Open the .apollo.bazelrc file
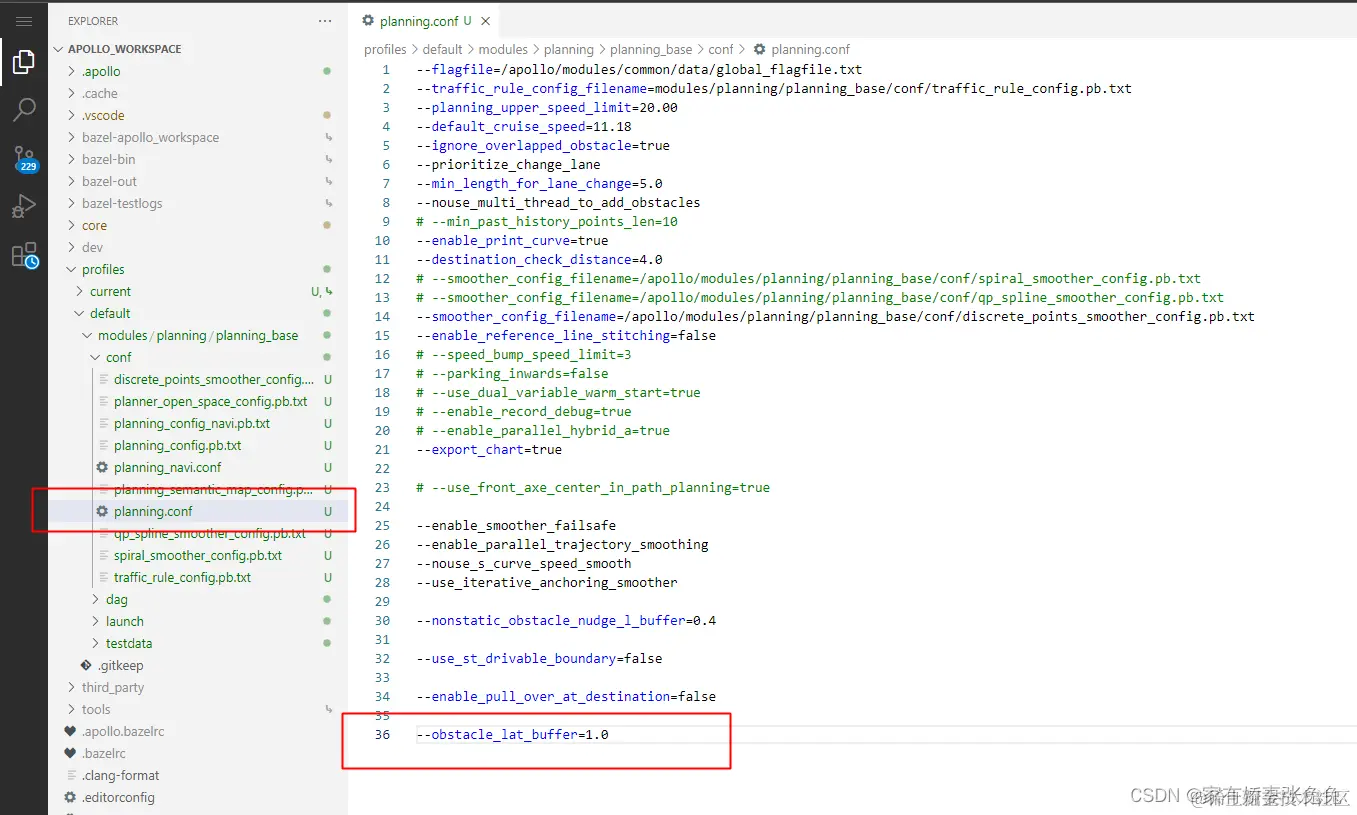 point(123,731)
